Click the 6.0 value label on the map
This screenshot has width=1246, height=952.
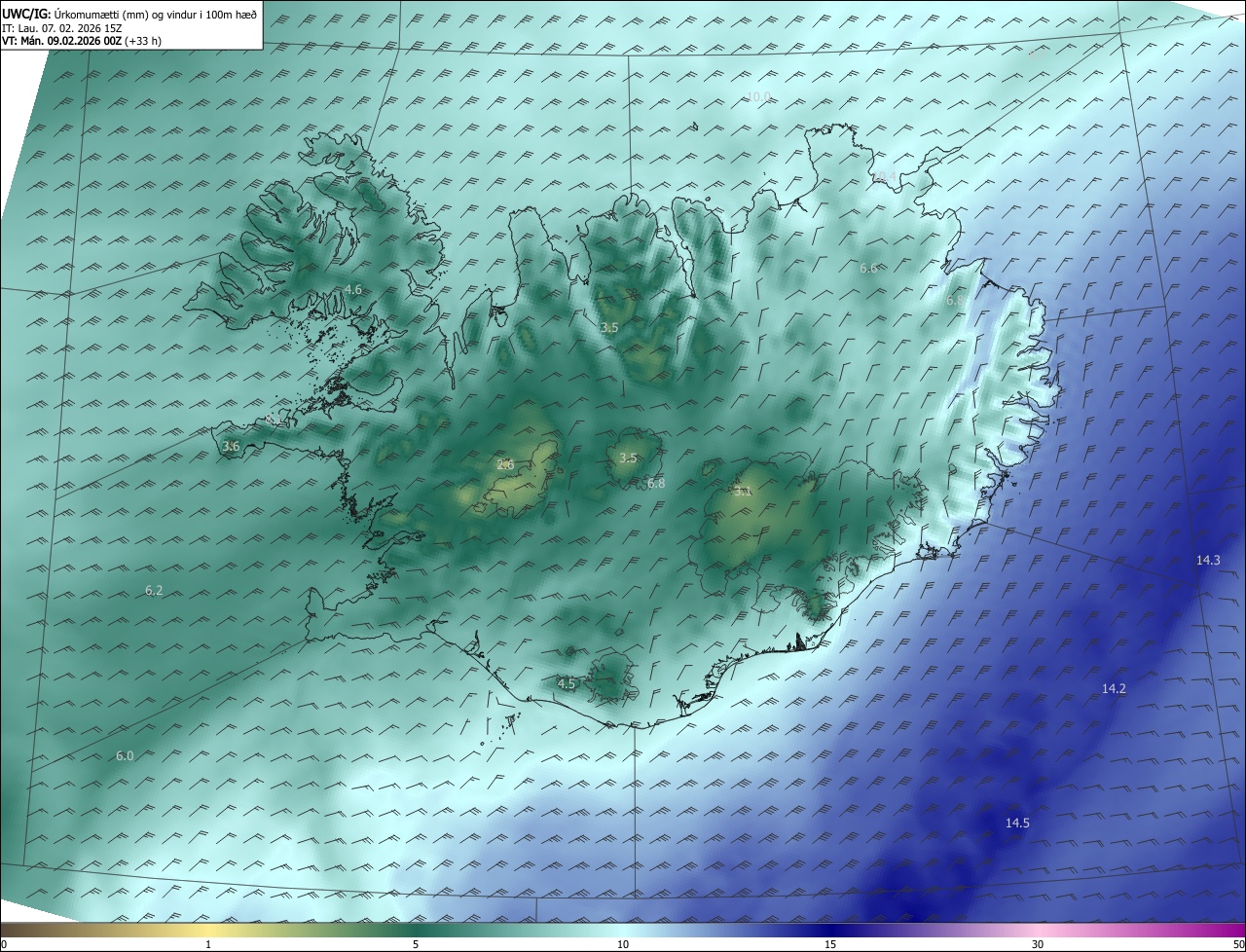[125, 756]
